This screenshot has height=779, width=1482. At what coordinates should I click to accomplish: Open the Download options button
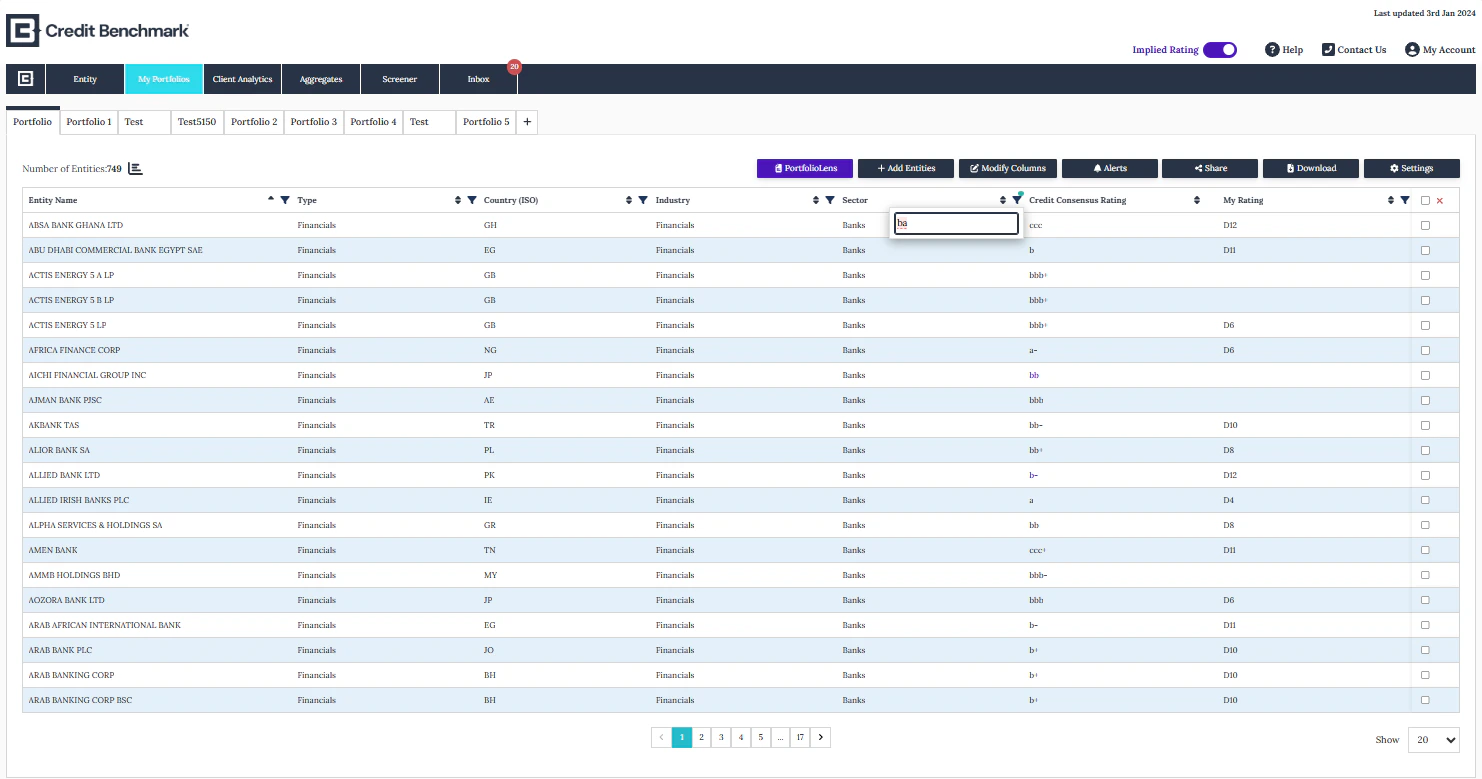click(x=1311, y=168)
